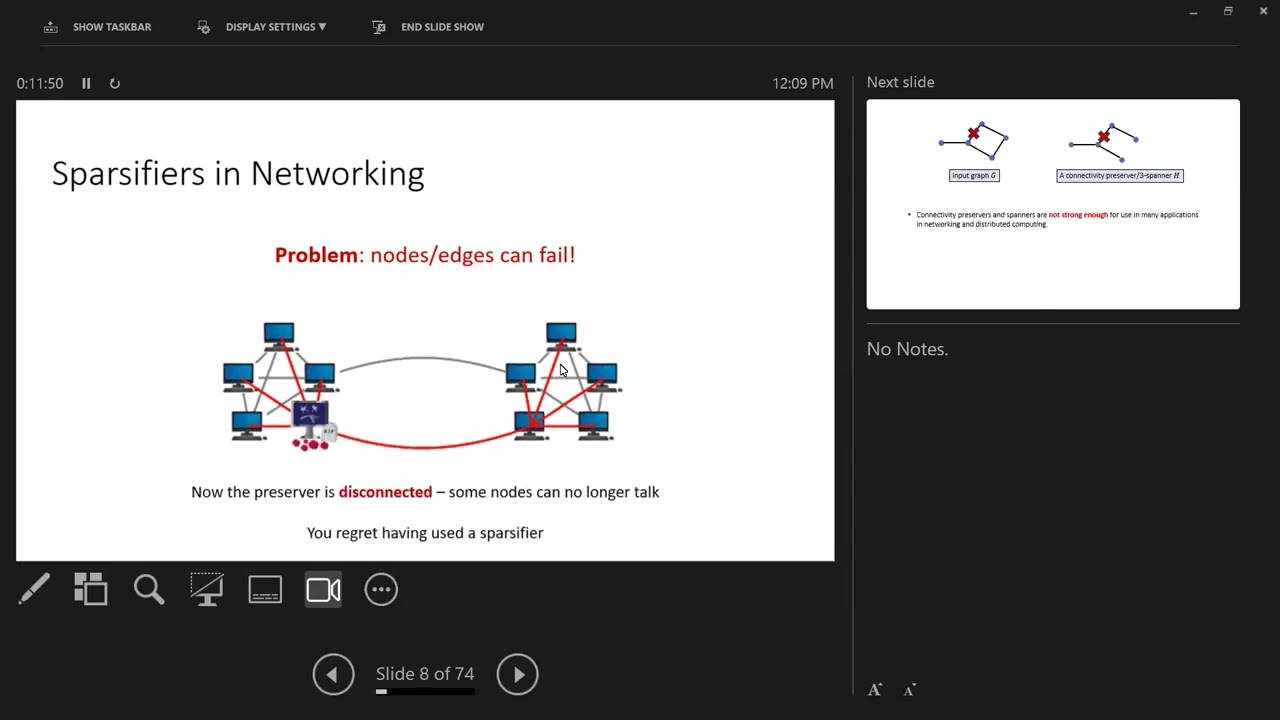
Task: Decrease the notes text size
Action: [x=909, y=690]
